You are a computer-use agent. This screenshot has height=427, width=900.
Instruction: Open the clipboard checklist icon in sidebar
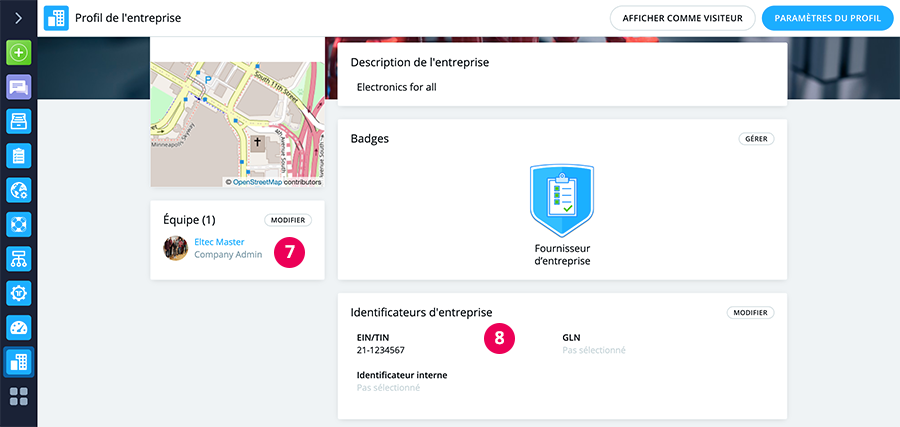point(18,156)
